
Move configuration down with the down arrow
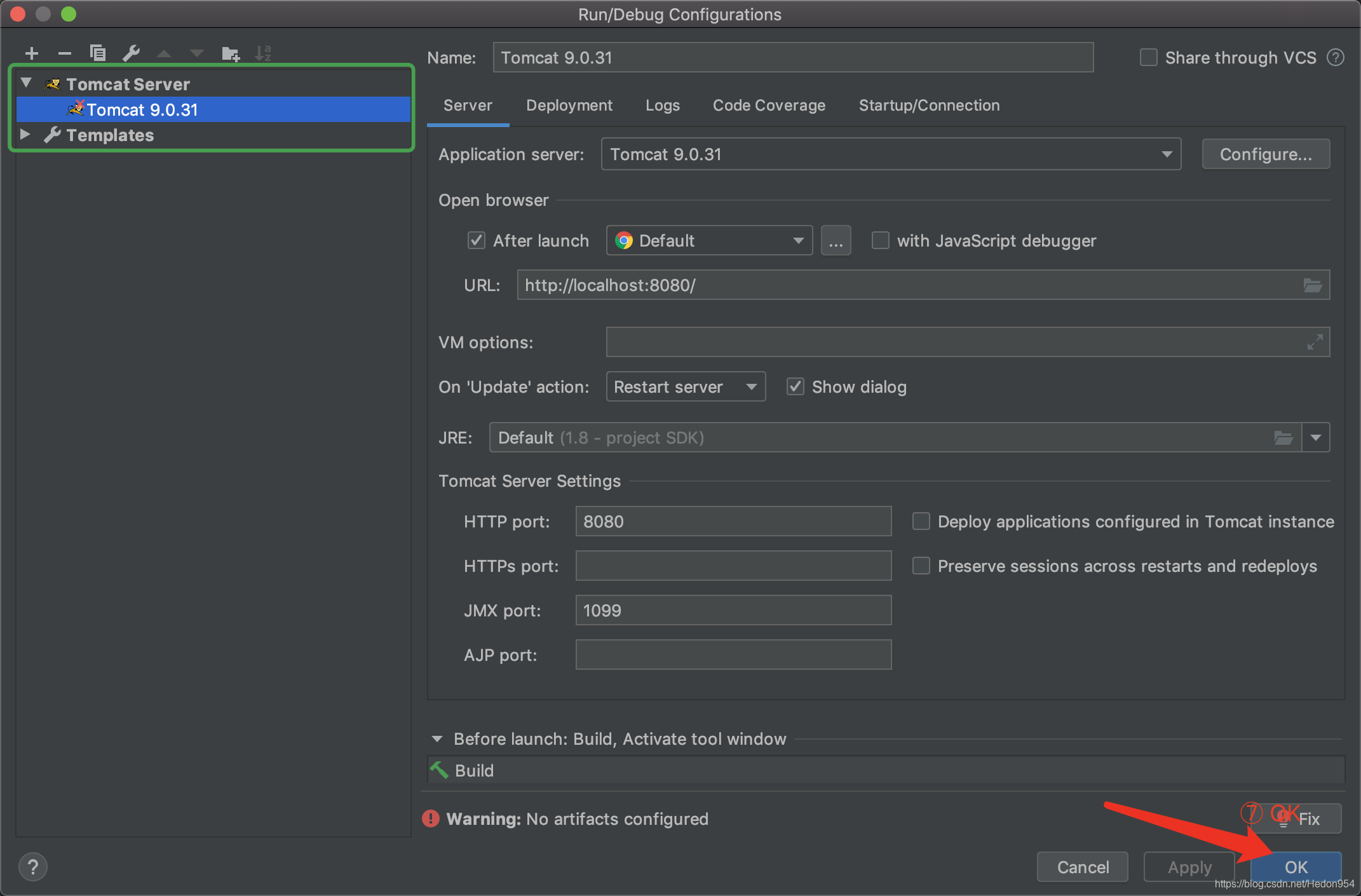[197, 53]
